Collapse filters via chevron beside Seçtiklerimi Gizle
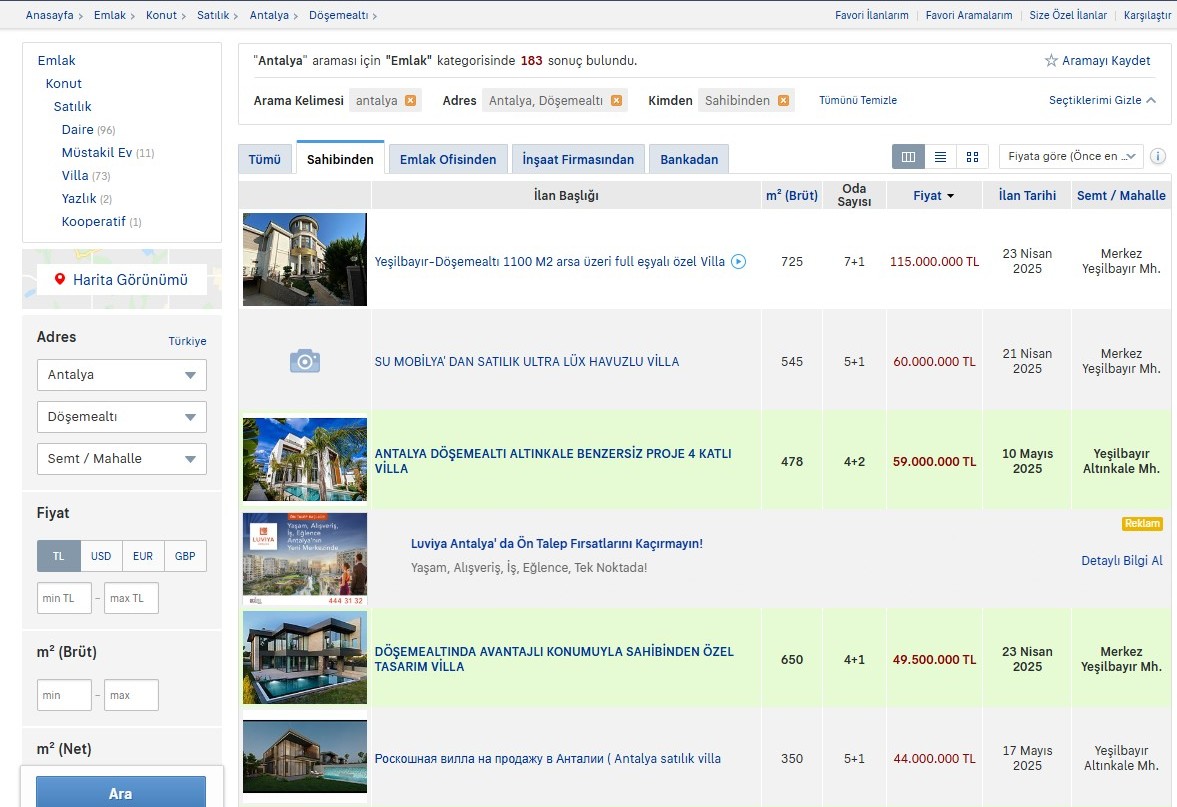 (1151, 100)
